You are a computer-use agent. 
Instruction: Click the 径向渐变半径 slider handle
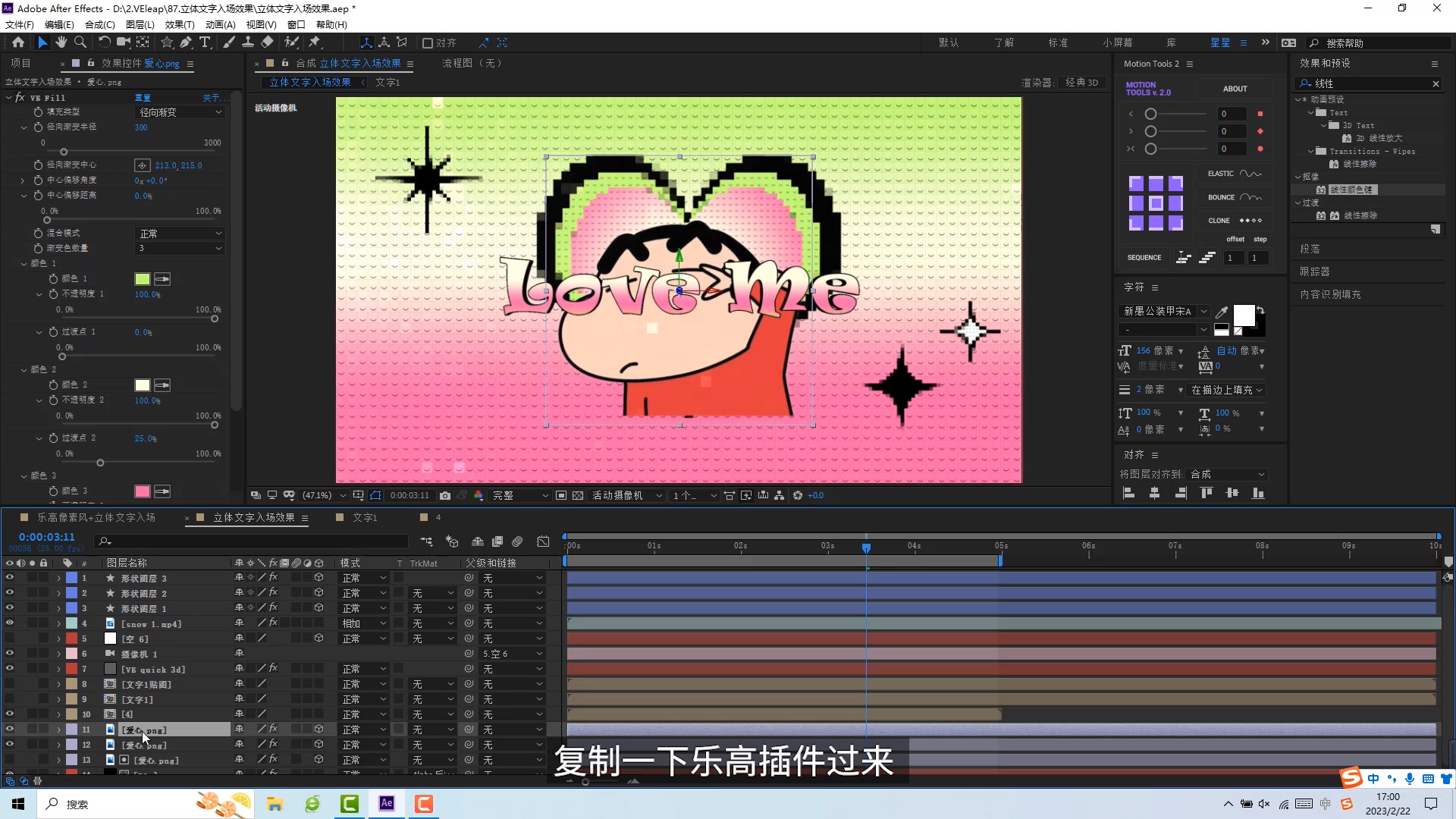coord(64,152)
